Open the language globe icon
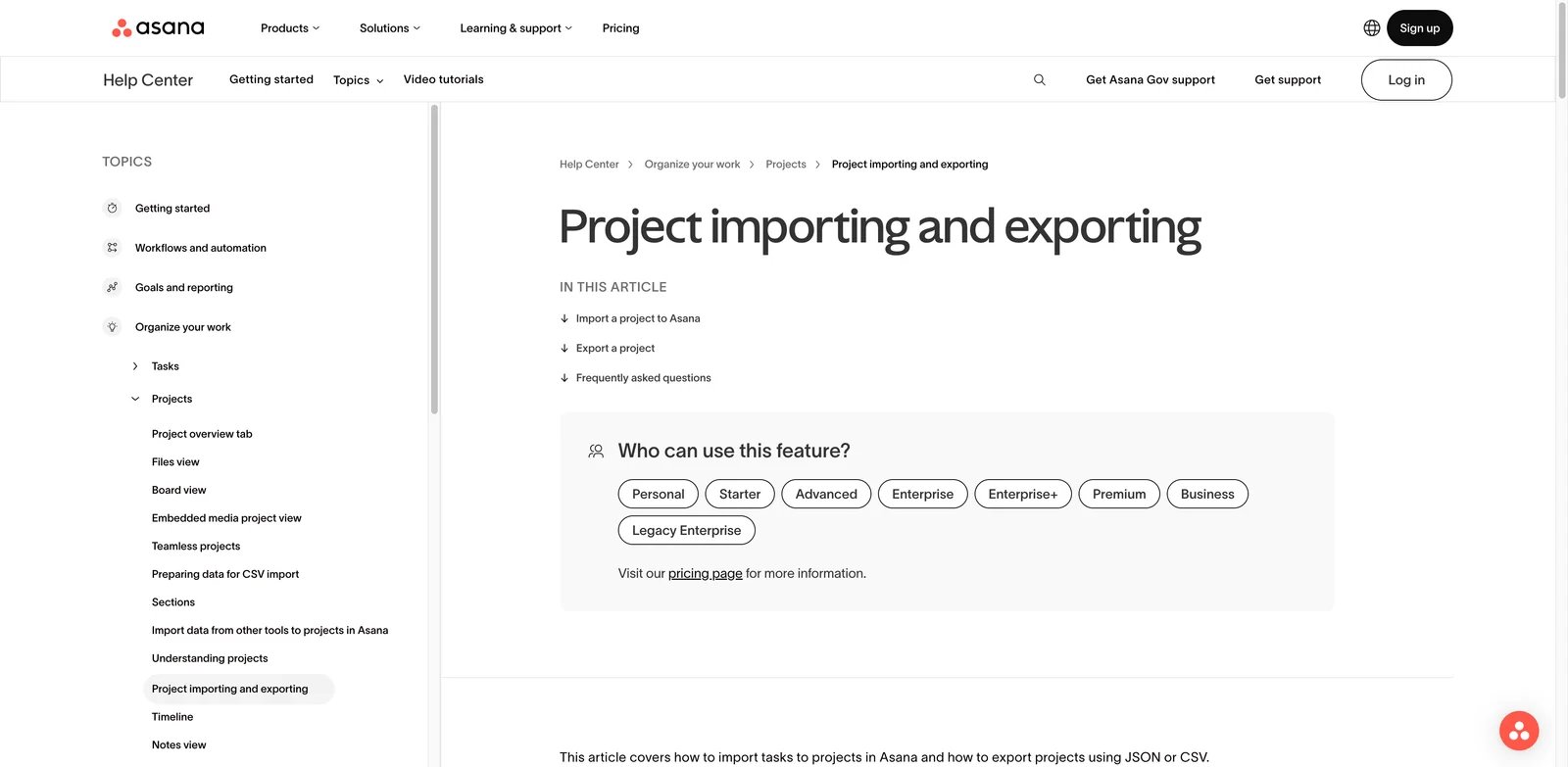The height and width of the screenshot is (767, 1568). (1371, 27)
